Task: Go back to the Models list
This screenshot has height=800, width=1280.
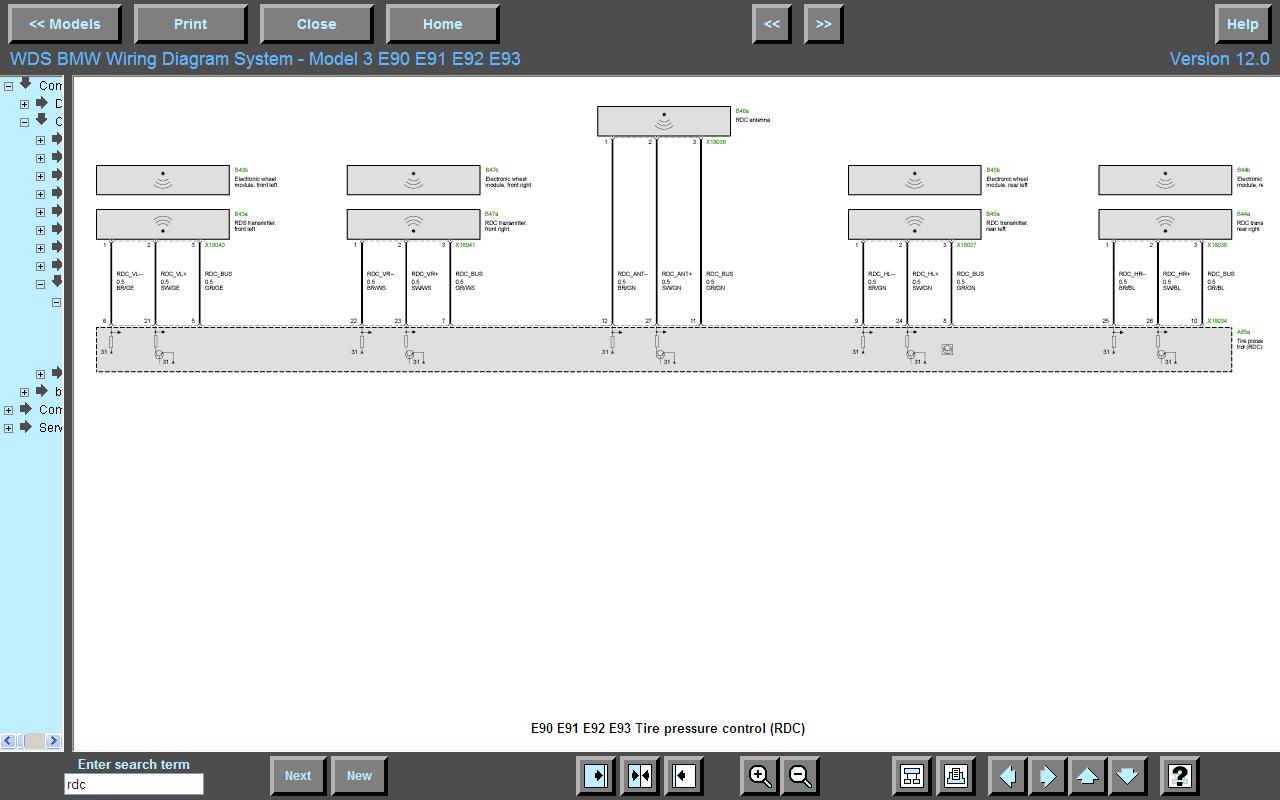Action: click(65, 24)
